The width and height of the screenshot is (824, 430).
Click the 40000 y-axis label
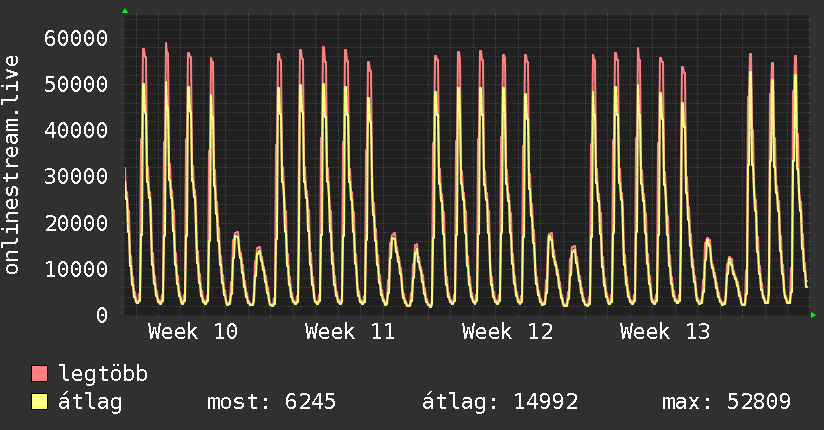click(76, 130)
